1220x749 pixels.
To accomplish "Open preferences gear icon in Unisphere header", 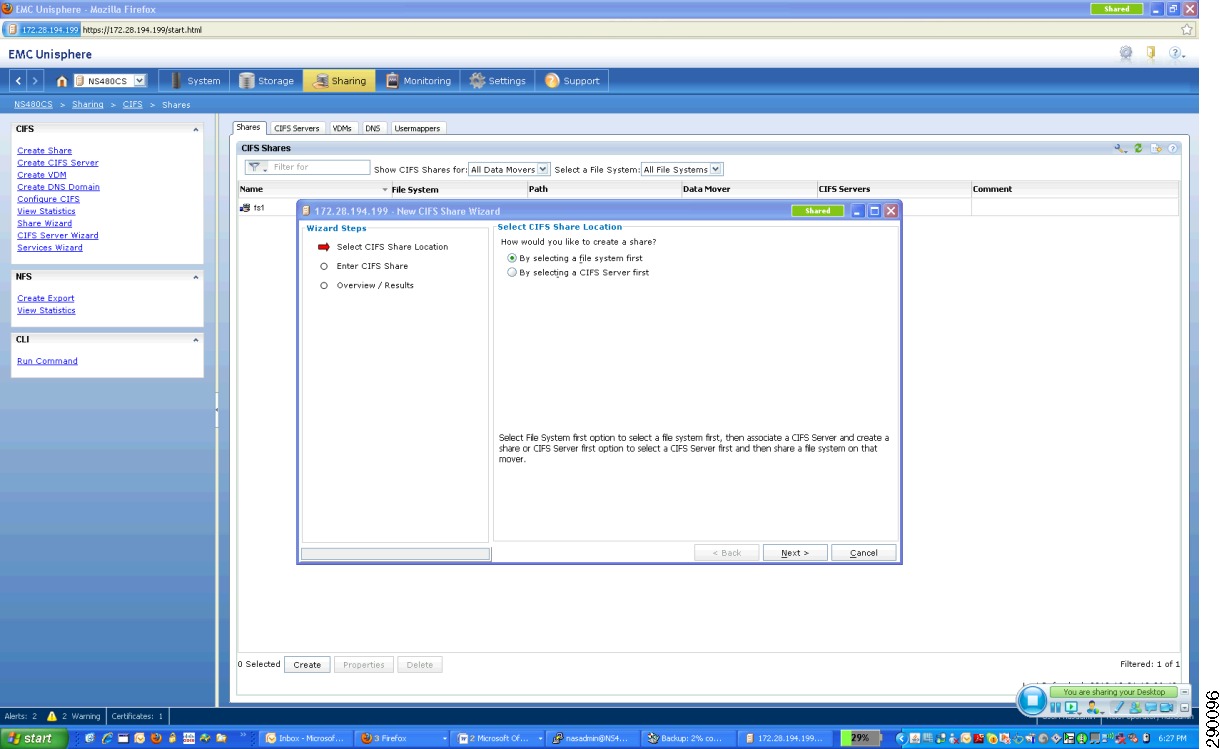I will click(1126, 54).
